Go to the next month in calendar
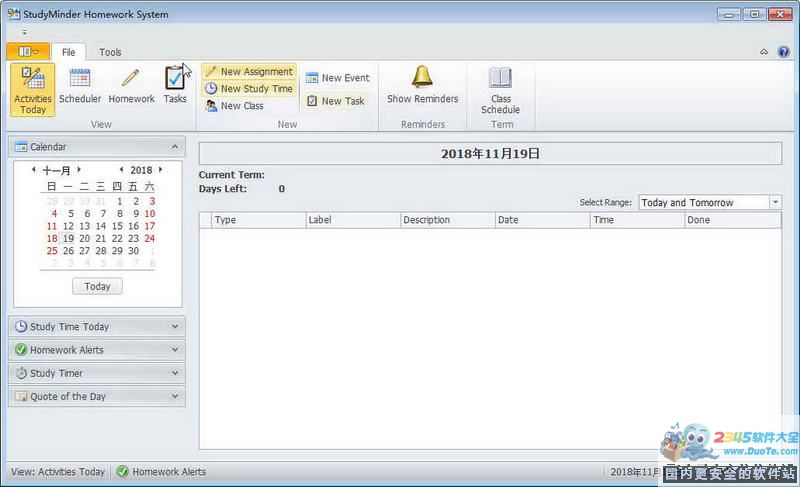The width and height of the screenshot is (800, 487). pos(79,169)
